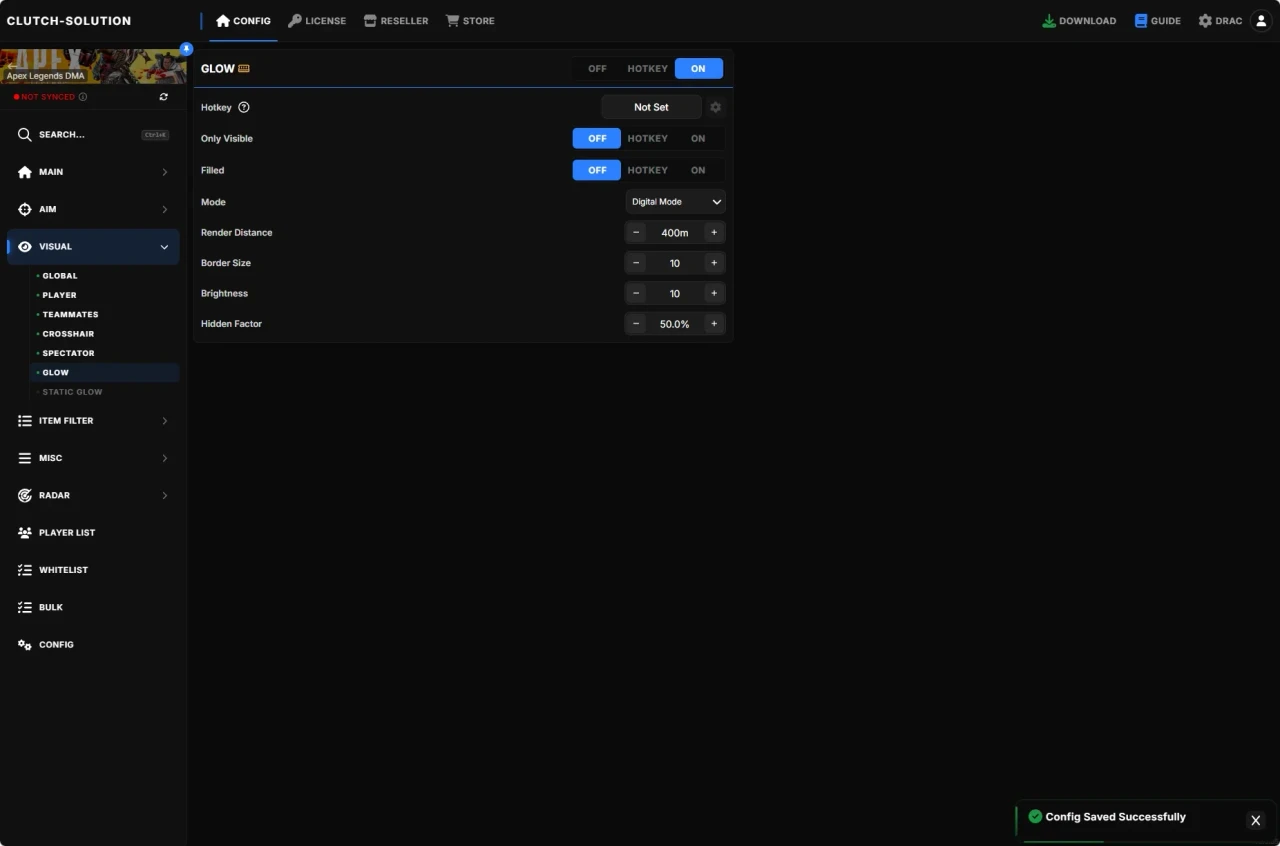Open the STORE tab in the navigation
Screen dimensions: 1280x846
click(x=470, y=20)
